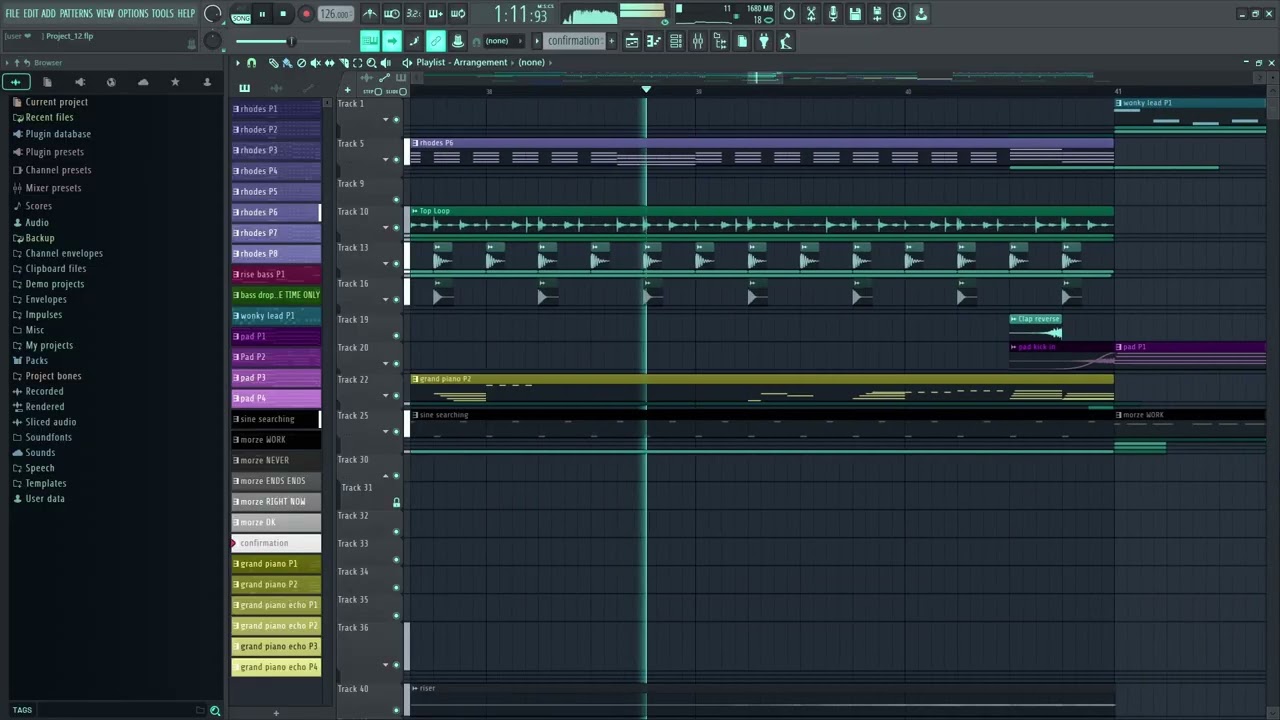Open the Plugin picker plug icon
Image resolution: width=1280 pixels, height=720 pixels.
coord(764,41)
